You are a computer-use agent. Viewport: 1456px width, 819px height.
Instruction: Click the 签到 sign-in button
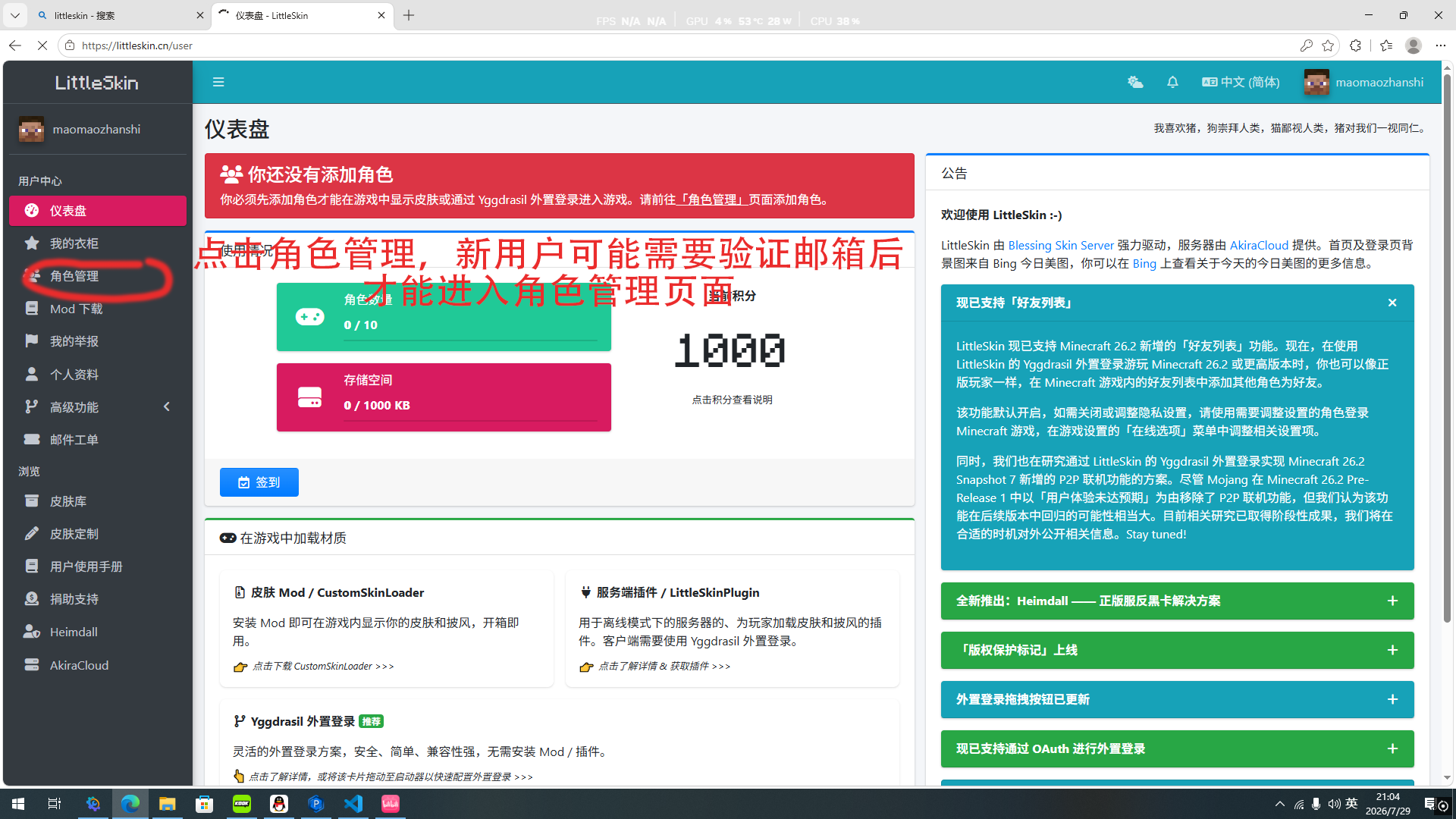coord(259,482)
